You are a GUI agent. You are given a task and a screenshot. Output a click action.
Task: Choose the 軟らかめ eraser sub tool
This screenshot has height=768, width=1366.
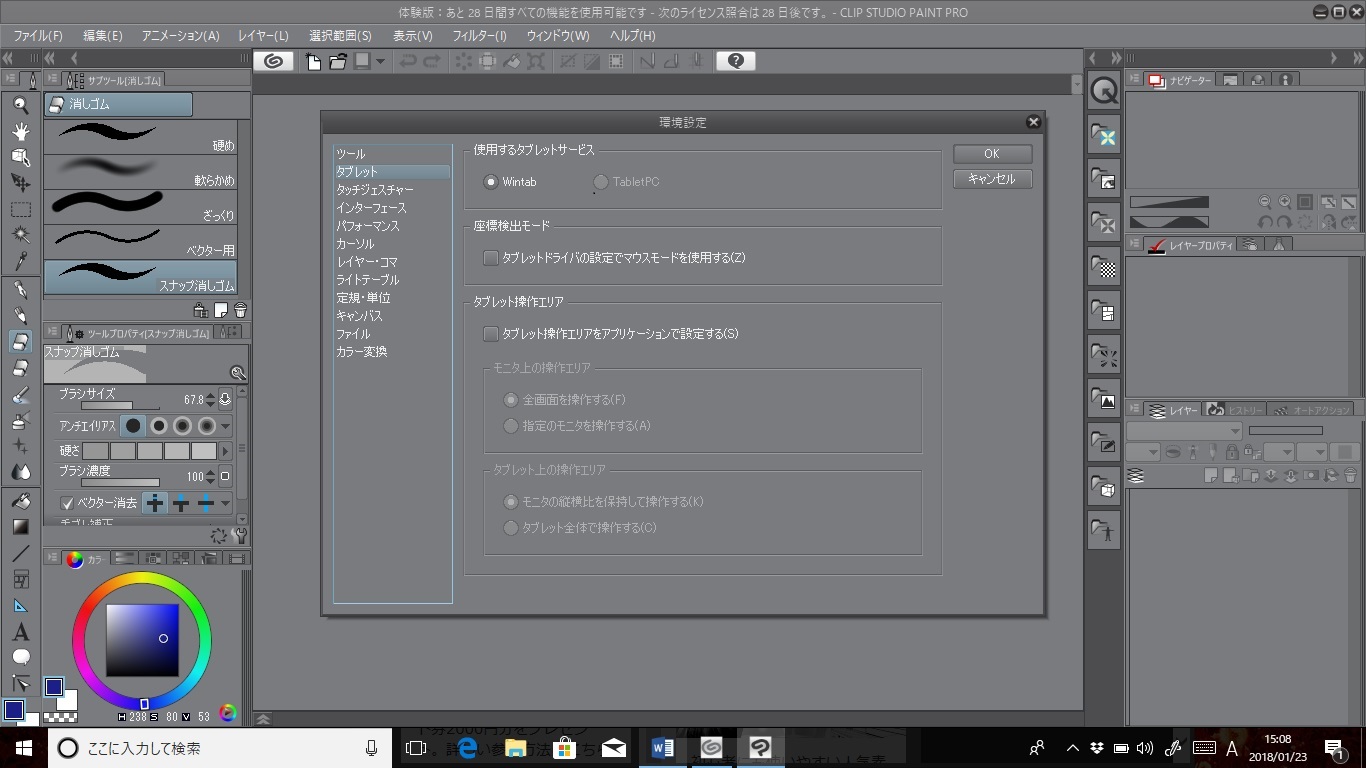pyautogui.click(x=141, y=171)
